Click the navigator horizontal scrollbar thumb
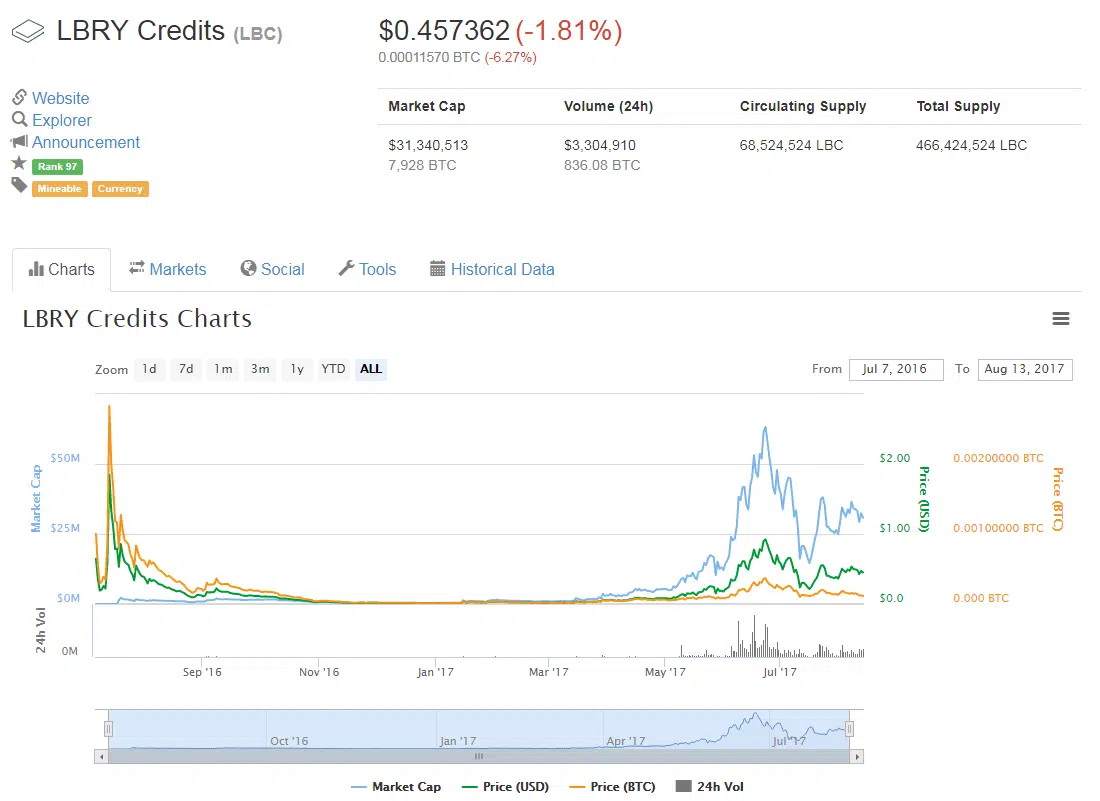This screenshot has height=801, width=1100. pos(479,757)
